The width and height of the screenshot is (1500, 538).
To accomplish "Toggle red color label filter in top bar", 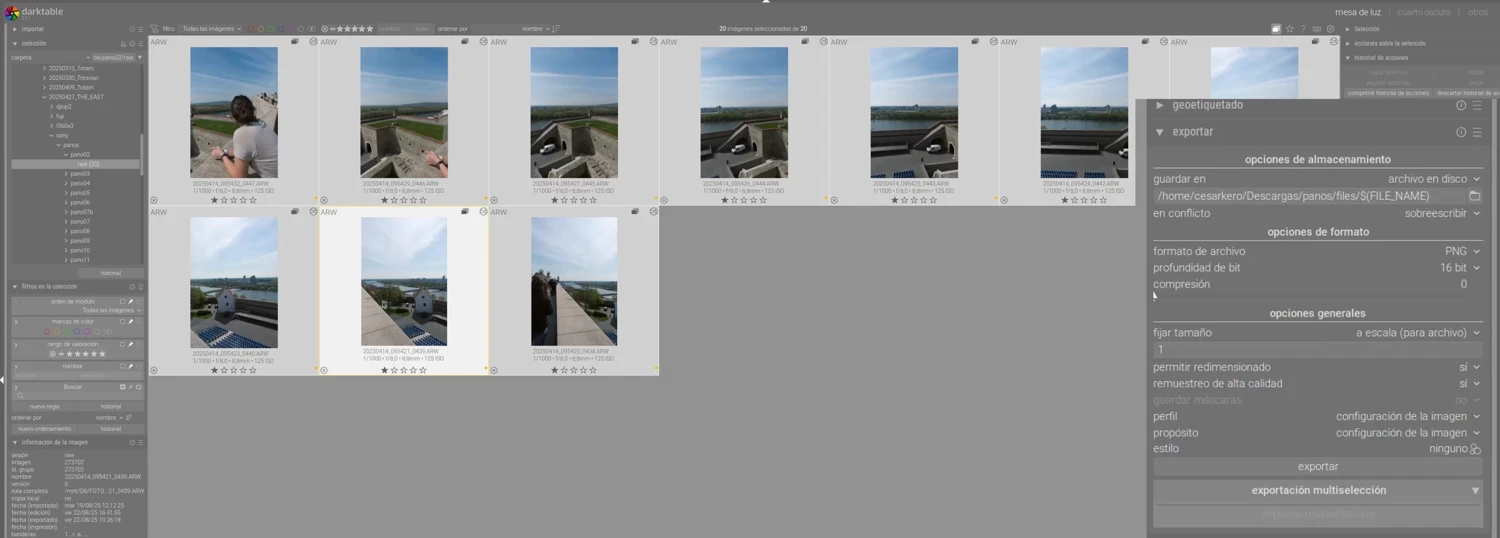I will (x=250, y=29).
